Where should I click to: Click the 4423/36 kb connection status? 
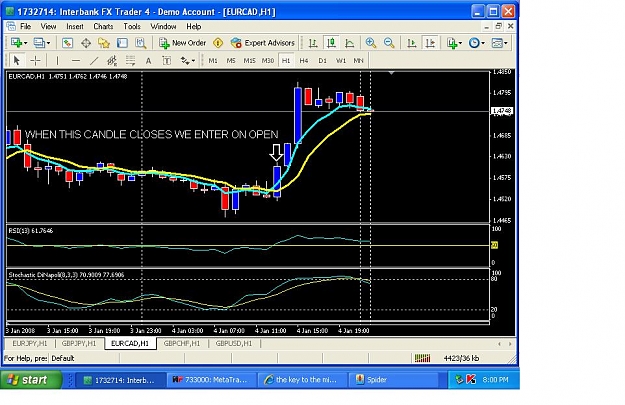point(461,358)
